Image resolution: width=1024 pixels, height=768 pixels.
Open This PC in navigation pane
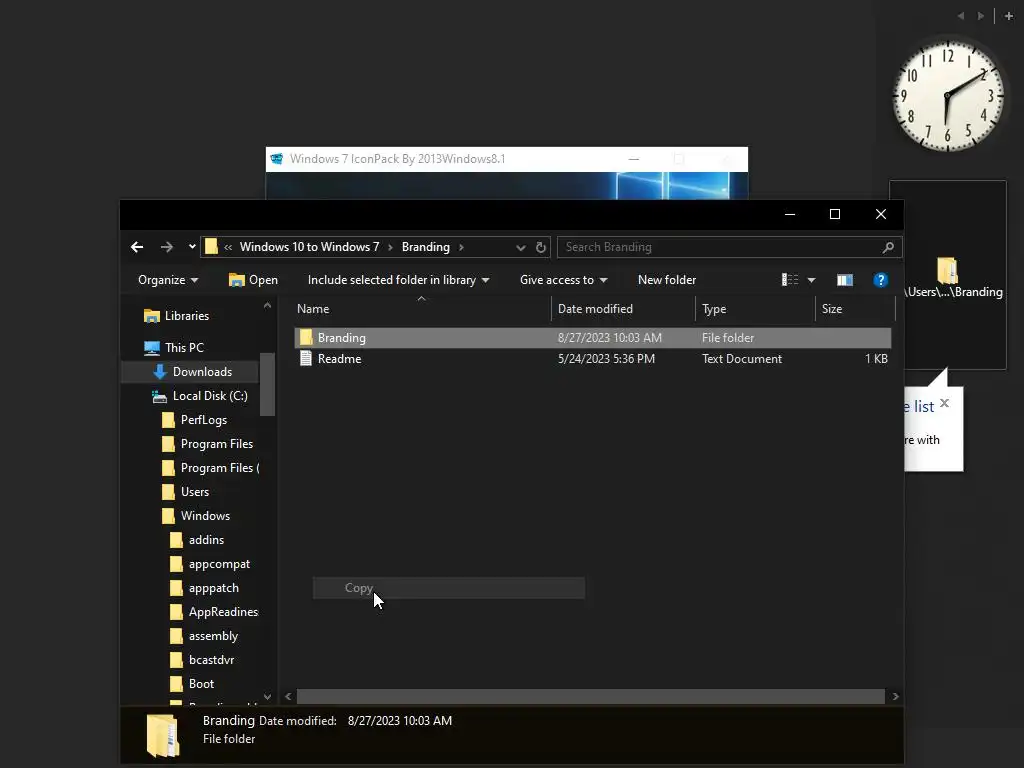pyautogui.click(x=174, y=347)
